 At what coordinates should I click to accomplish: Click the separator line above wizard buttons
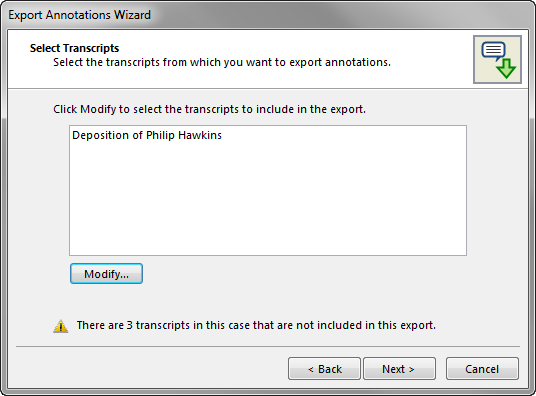click(x=268, y=346)
